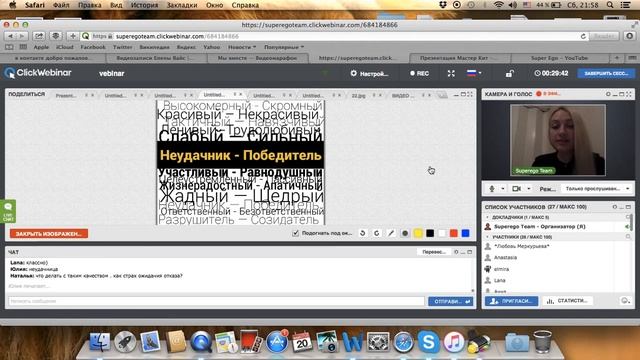Click the presenter video thumbnail
This screenshot has height=360, width=640.
[x=558, y=140]
